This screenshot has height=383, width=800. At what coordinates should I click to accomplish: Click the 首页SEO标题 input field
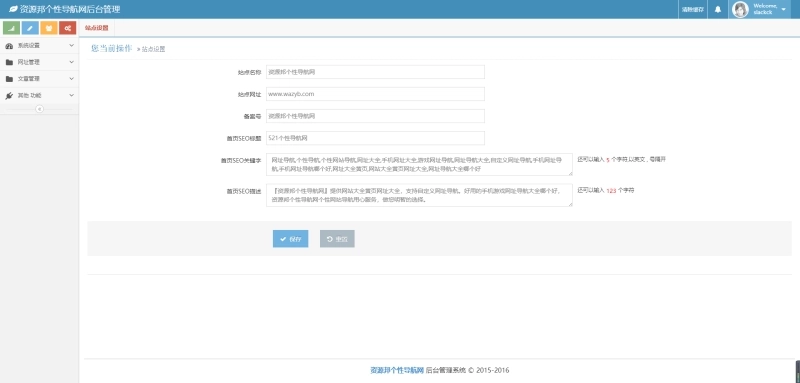pos(376,138)
